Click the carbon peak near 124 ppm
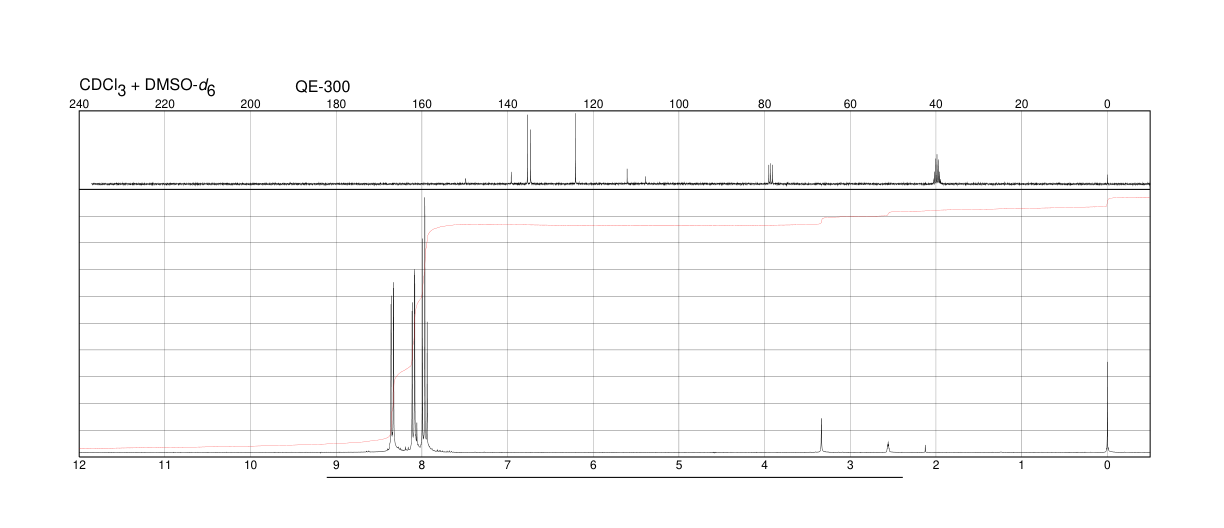This screenshot has width=1224, height=528. [576, 149]
